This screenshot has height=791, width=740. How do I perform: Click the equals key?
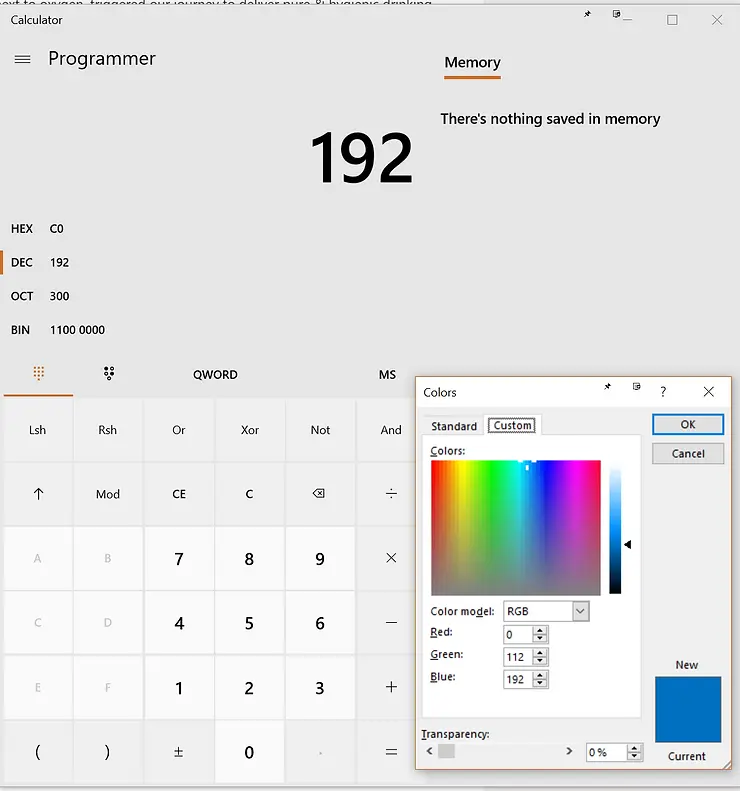tap(391, 752)
